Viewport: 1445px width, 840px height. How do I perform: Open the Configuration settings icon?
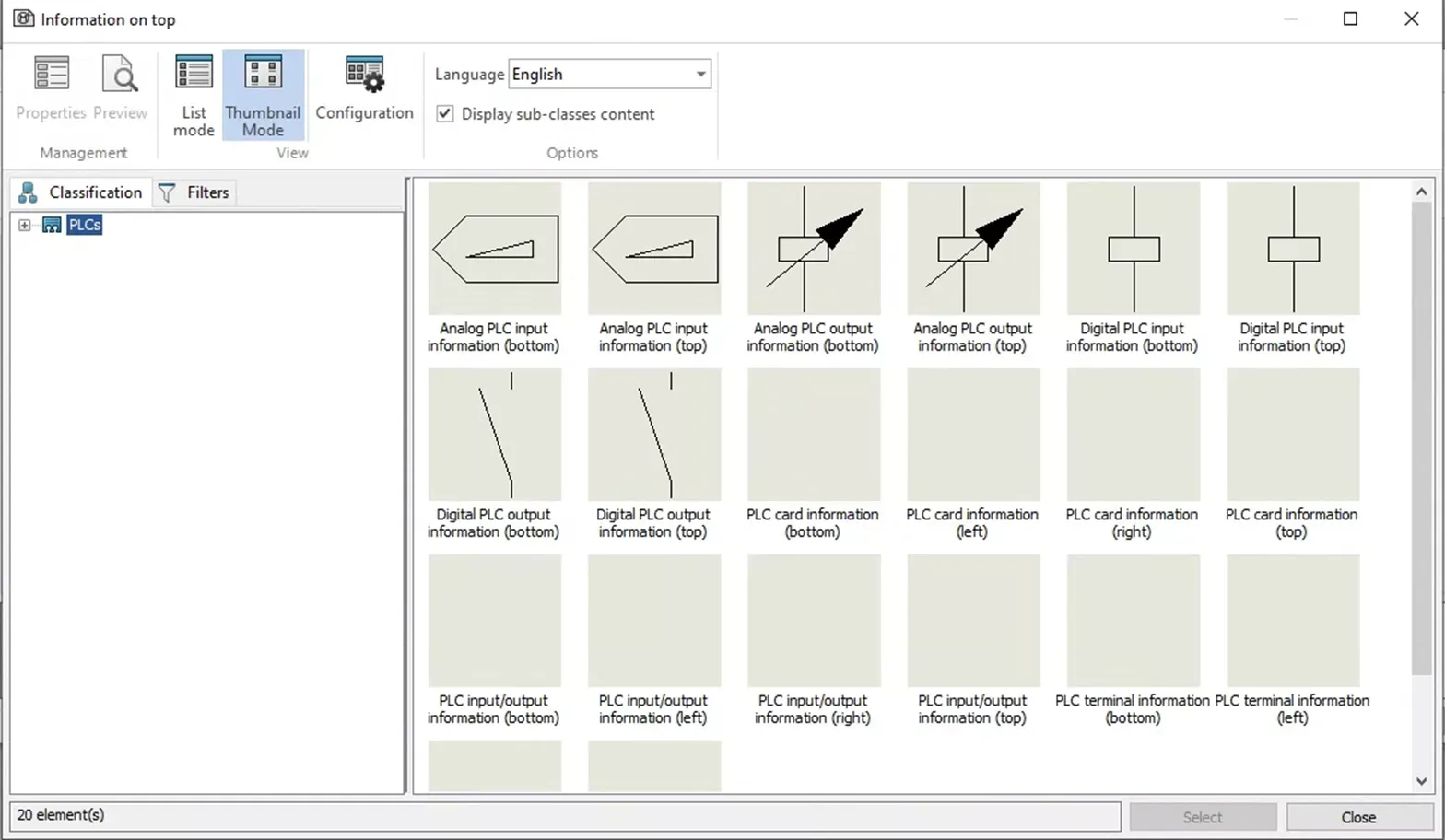364,74
